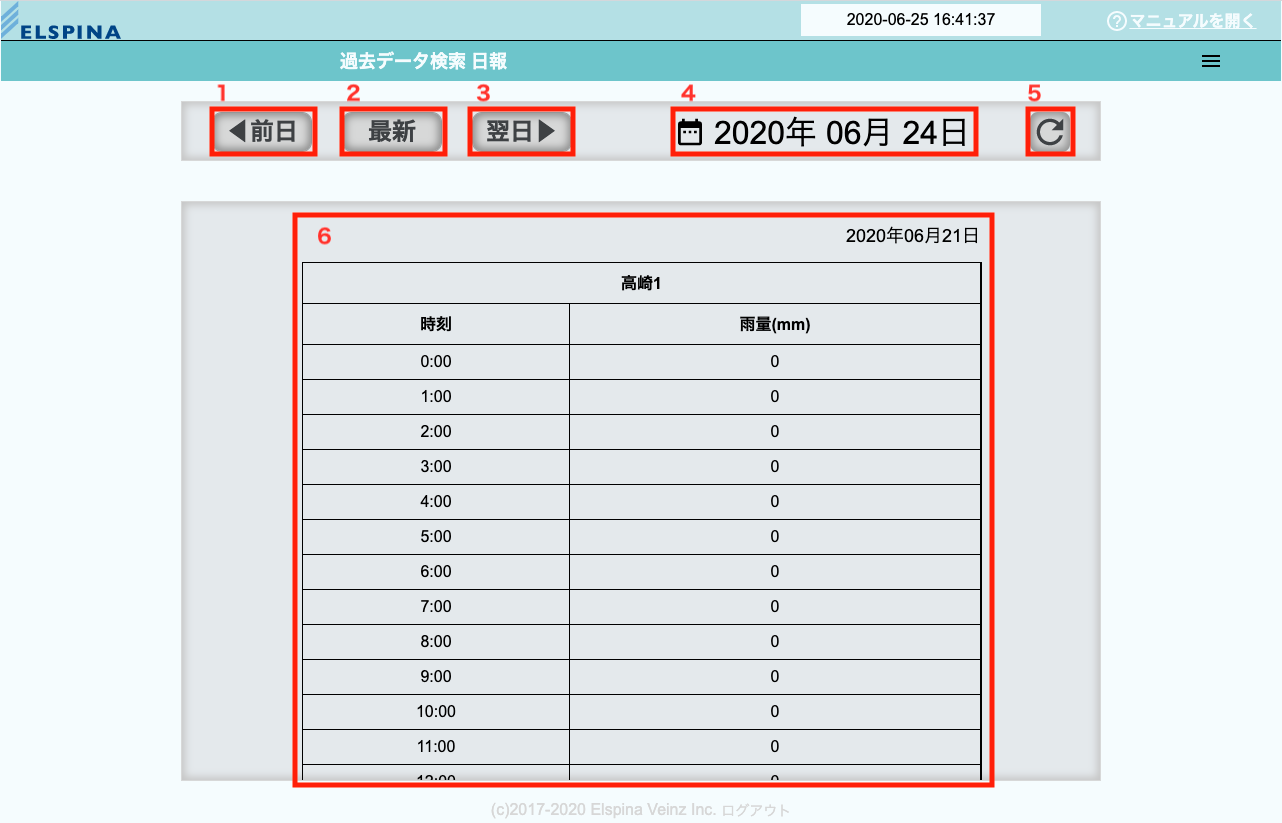
Task: Click the reload arrow icon
Action: pyautogui.click(x=1050, y=132)
